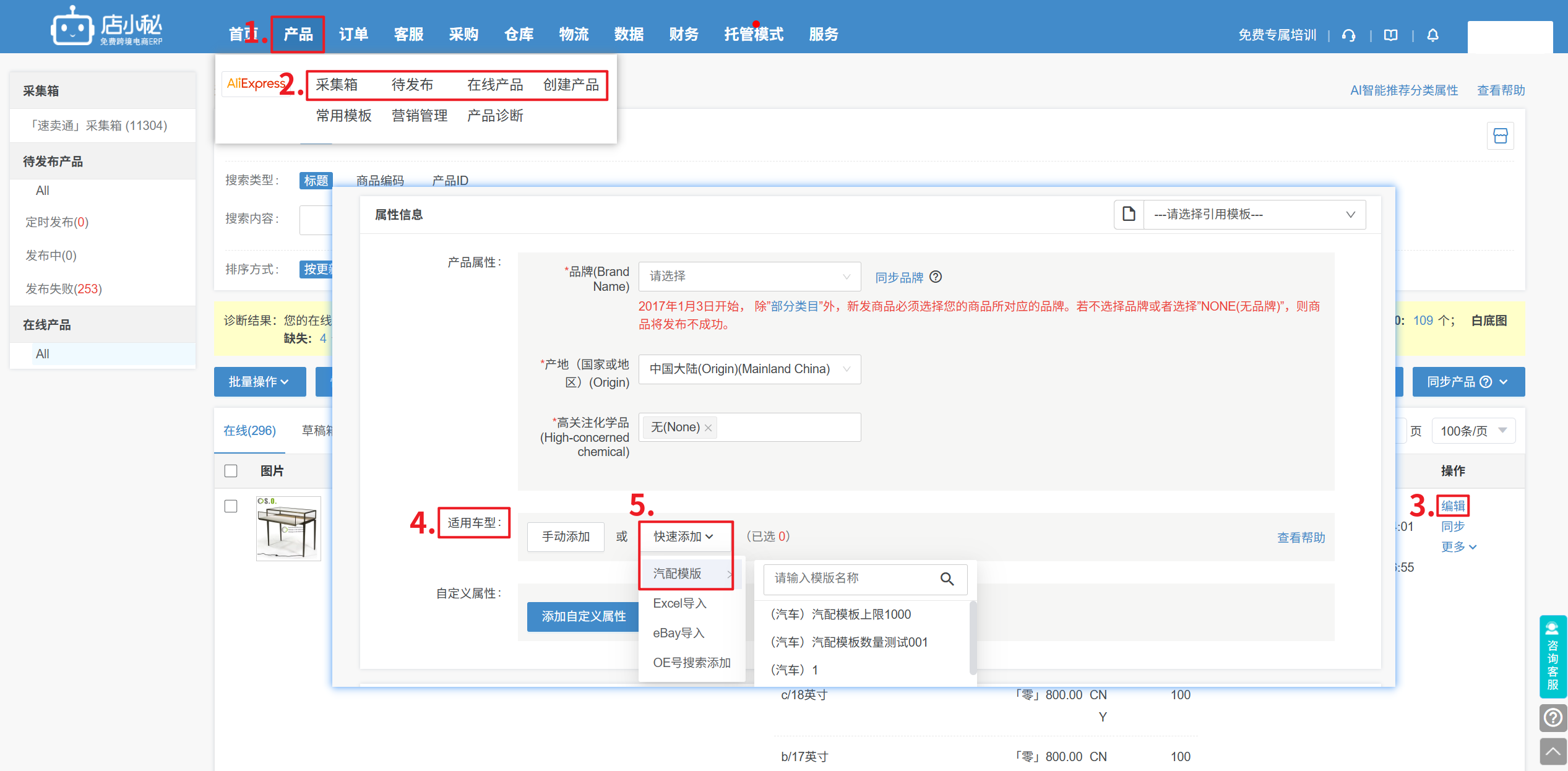This screenshot has width=1568, height=771.
Task: Click the notification bell icon
Action: pos(1433,35)
